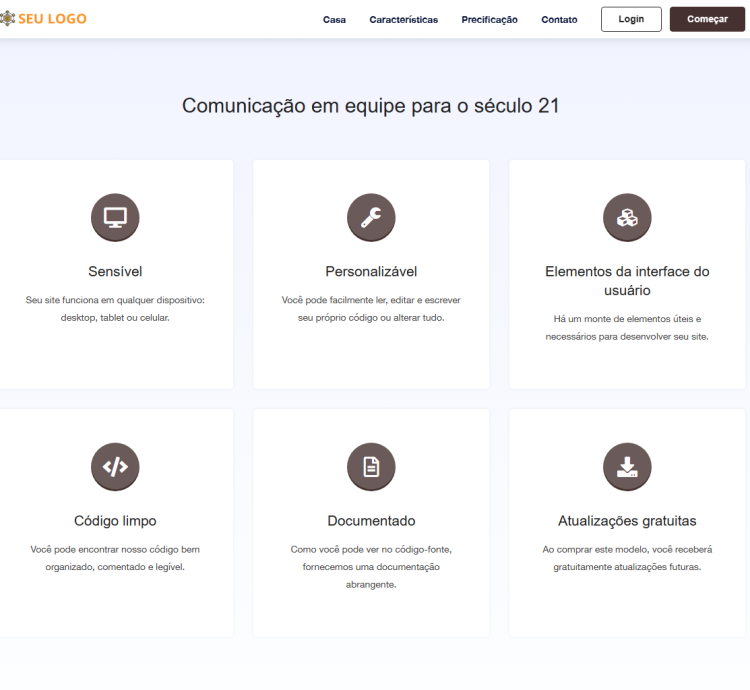This screenshot has height=690, width=750.
Task: Click the monitor icon above Sensível
Action: (x=115, y=217)
